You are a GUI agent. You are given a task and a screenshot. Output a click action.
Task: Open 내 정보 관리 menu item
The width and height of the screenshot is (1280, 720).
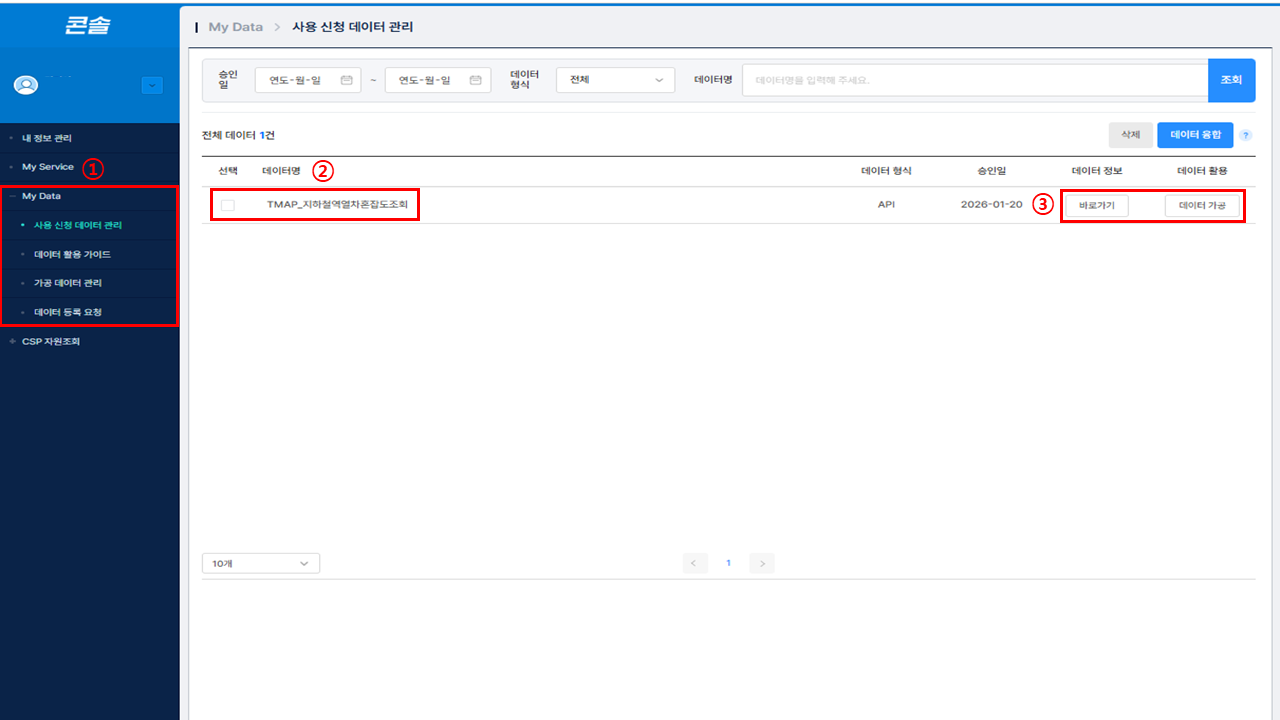pos(47,138)
